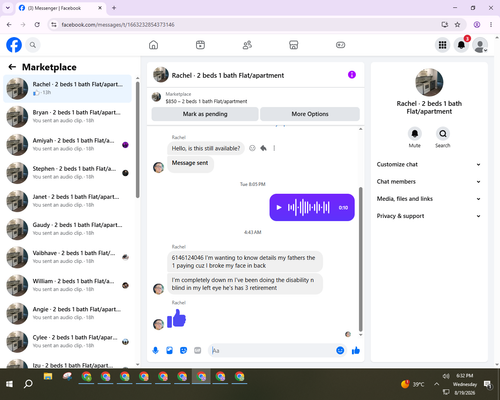The height and width of the screenshot is (400, 500).
Task: Click the back arrow beside Marketplace
Action: coord(12,67)
